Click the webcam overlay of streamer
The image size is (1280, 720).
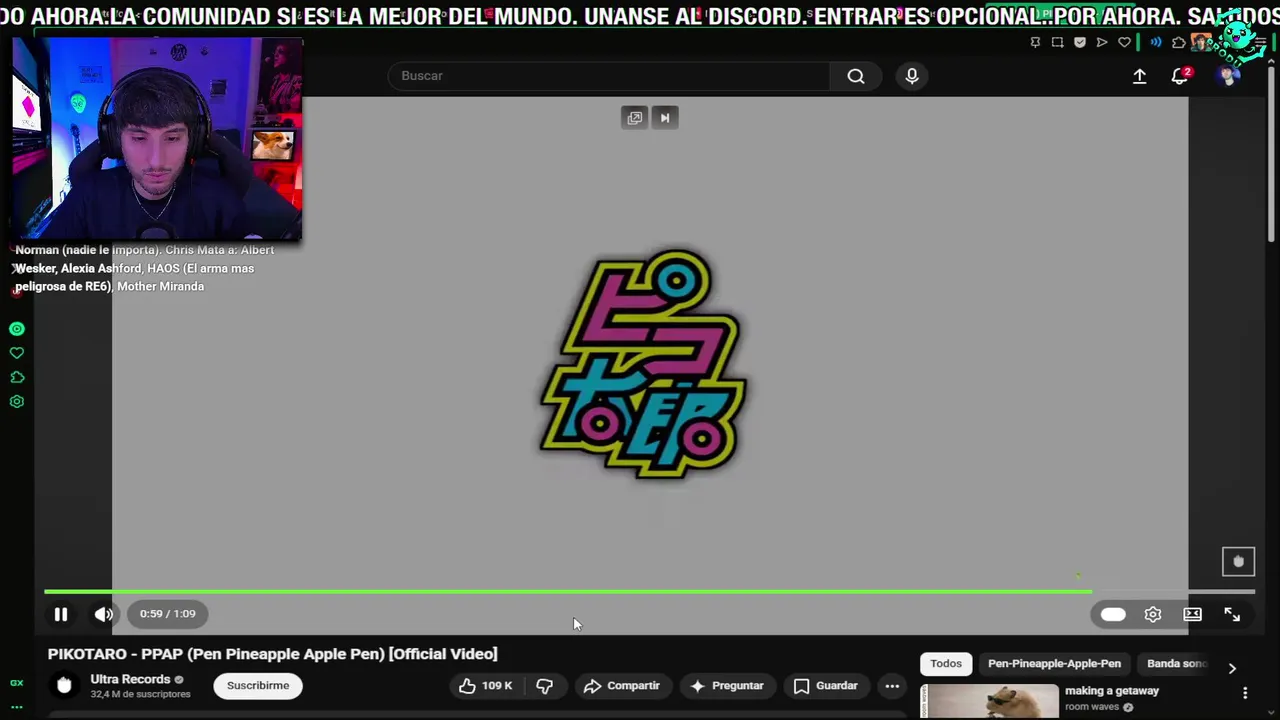click(x=158, y=139)
